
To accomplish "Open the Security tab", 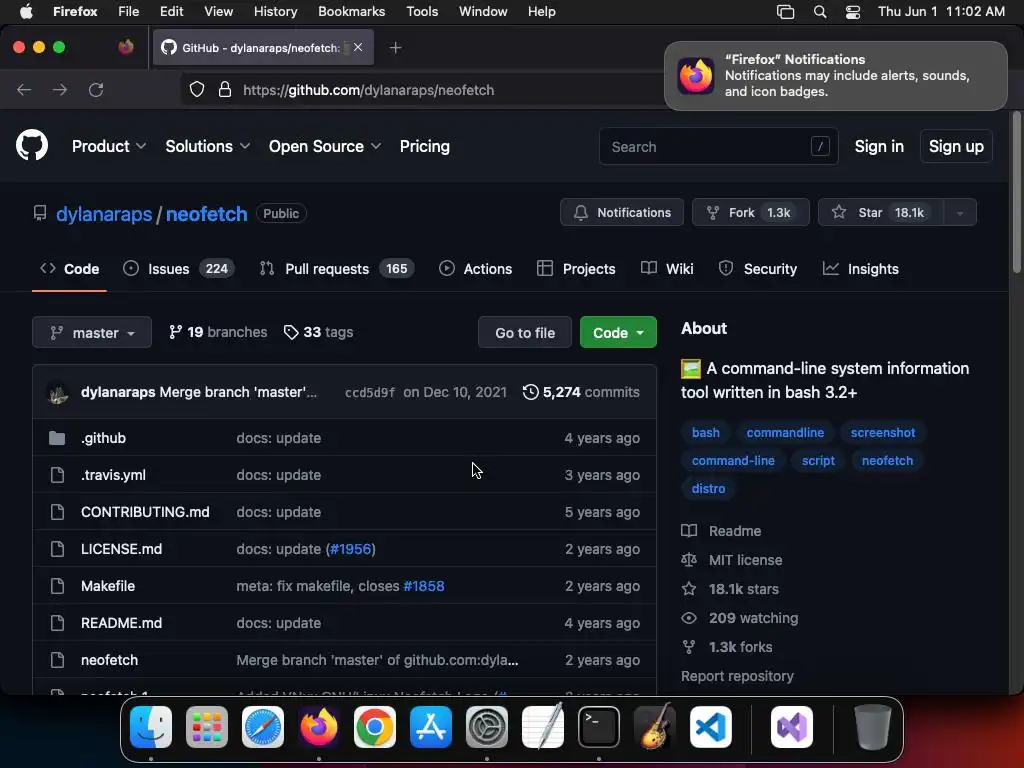I will (x=758, y=269).
